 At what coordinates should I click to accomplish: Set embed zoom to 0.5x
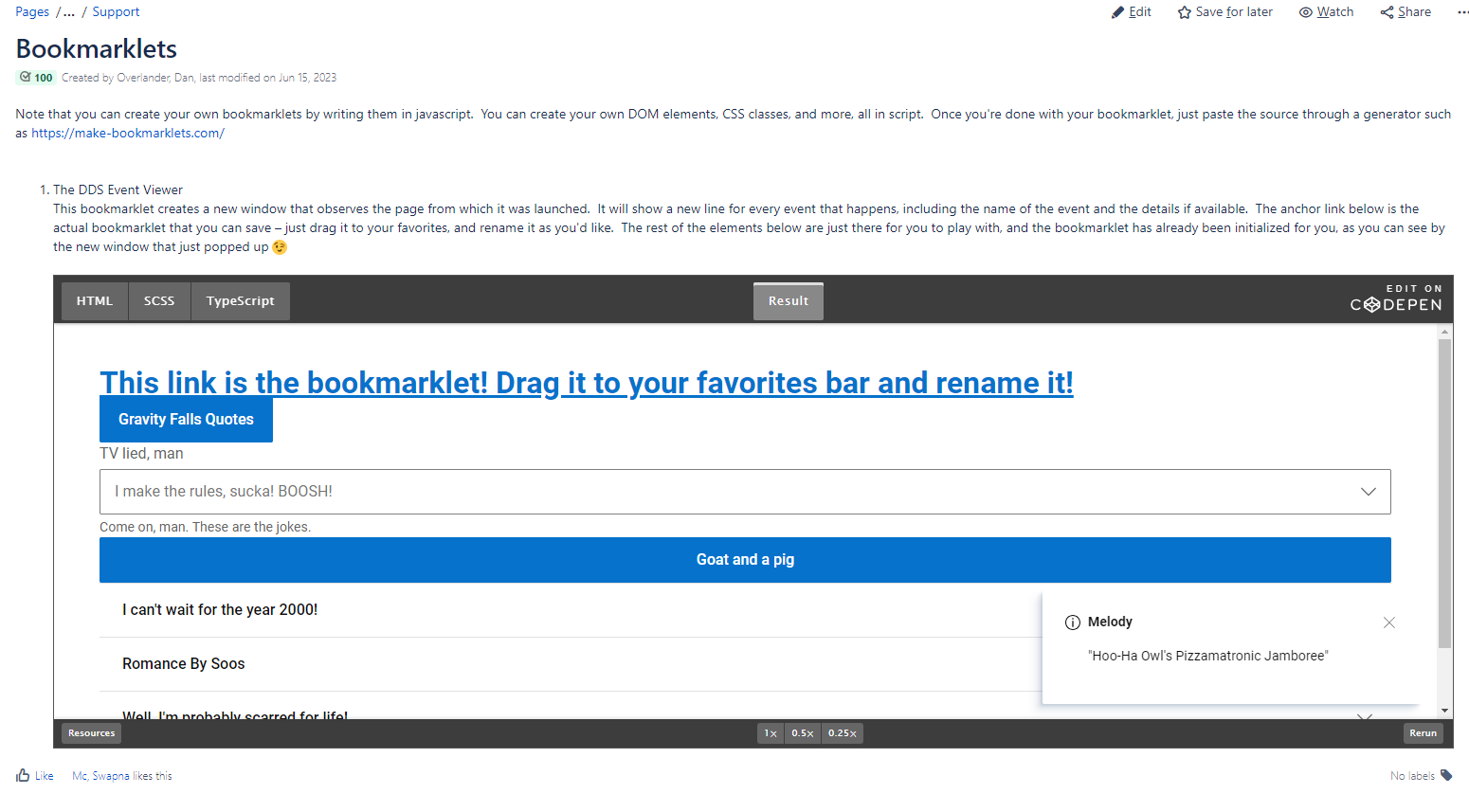pyautogui.click(x=802, y=733)
